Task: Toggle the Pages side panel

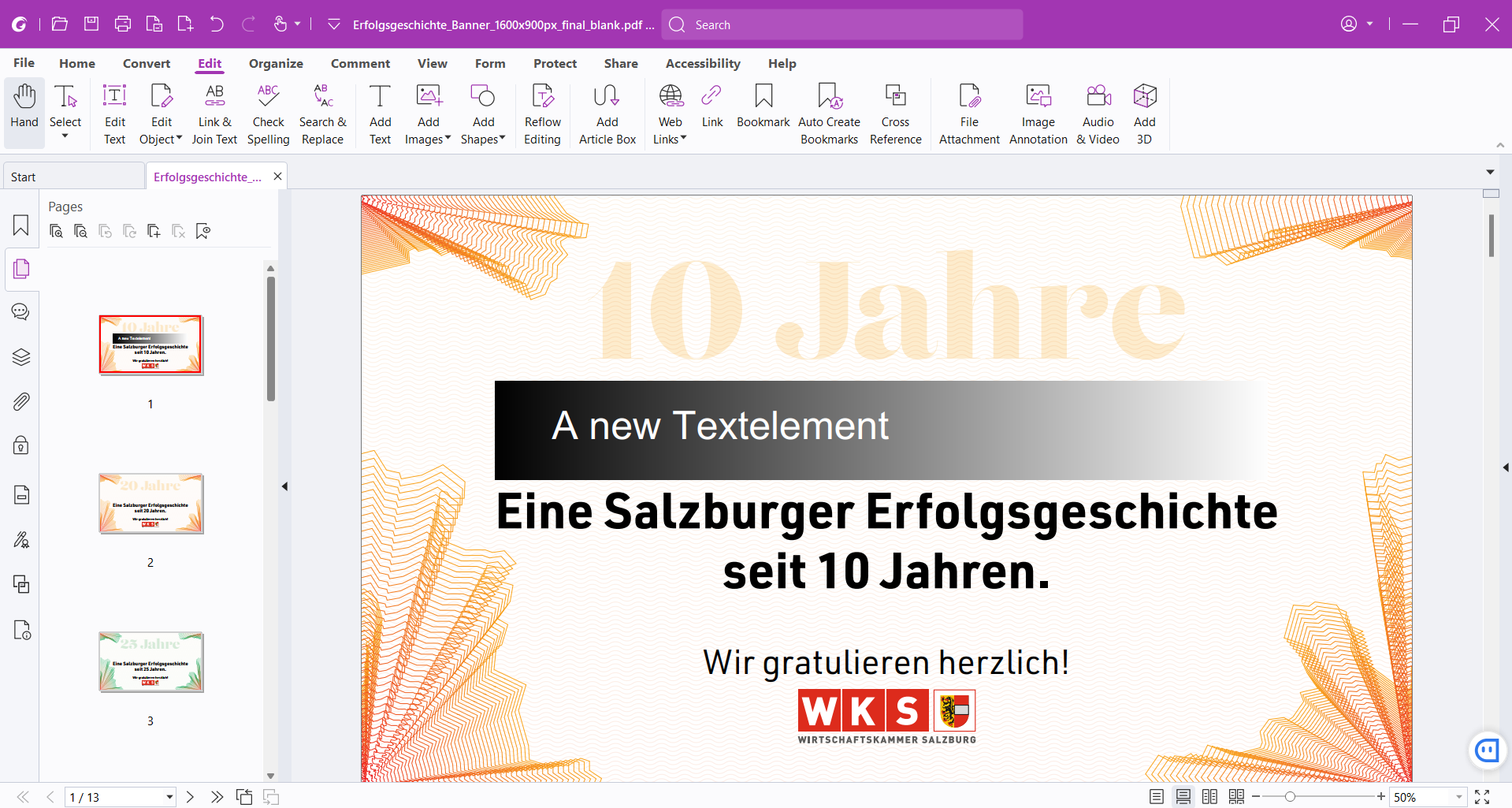Action: tap(21, 269)
